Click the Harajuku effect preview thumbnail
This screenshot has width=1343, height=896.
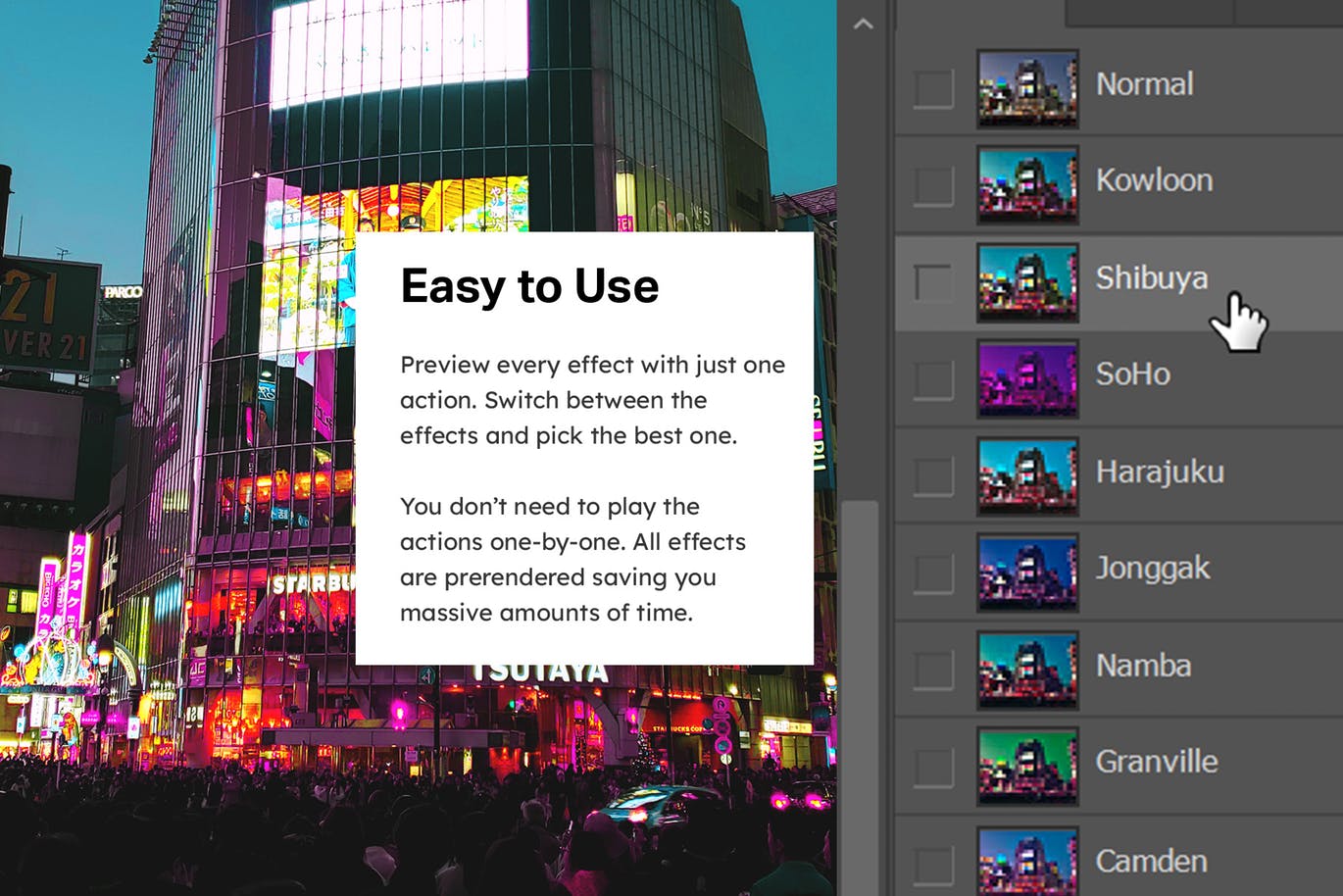coord(1027,475)
